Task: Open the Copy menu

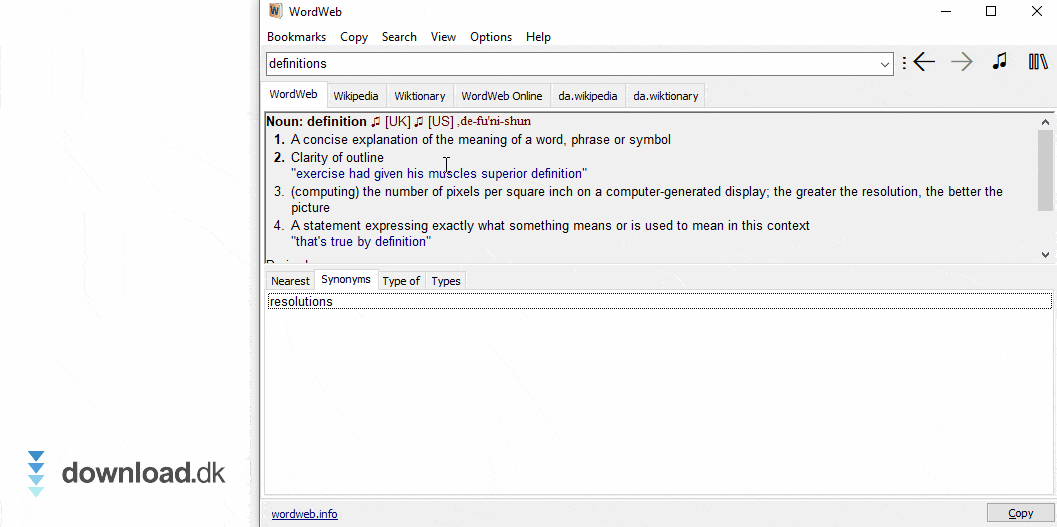Action: pos(354,37)
